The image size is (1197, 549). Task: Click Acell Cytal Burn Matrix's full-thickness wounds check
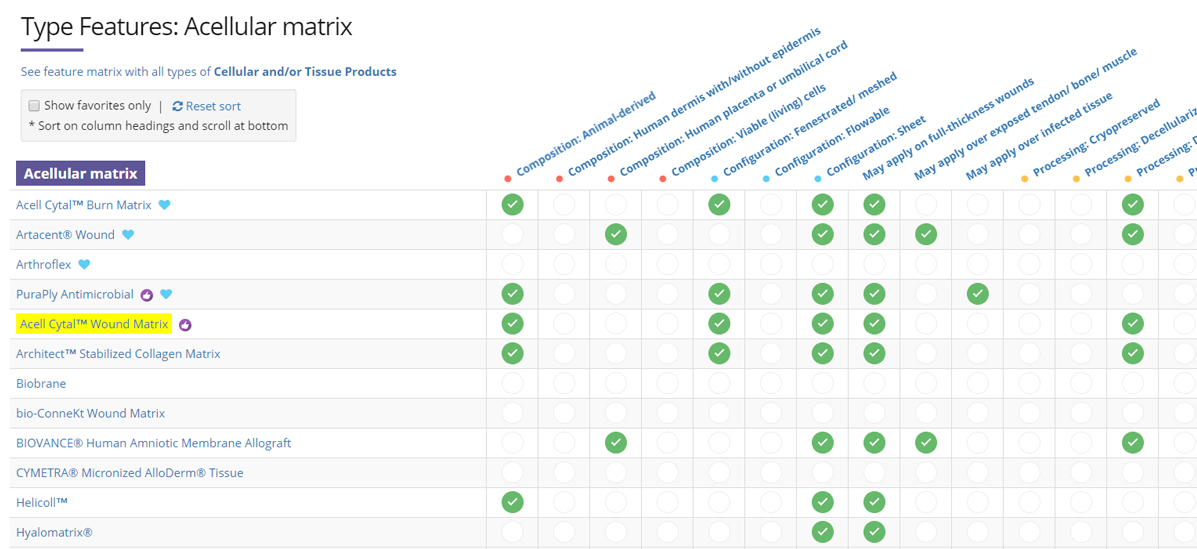[x=874, y=205]
